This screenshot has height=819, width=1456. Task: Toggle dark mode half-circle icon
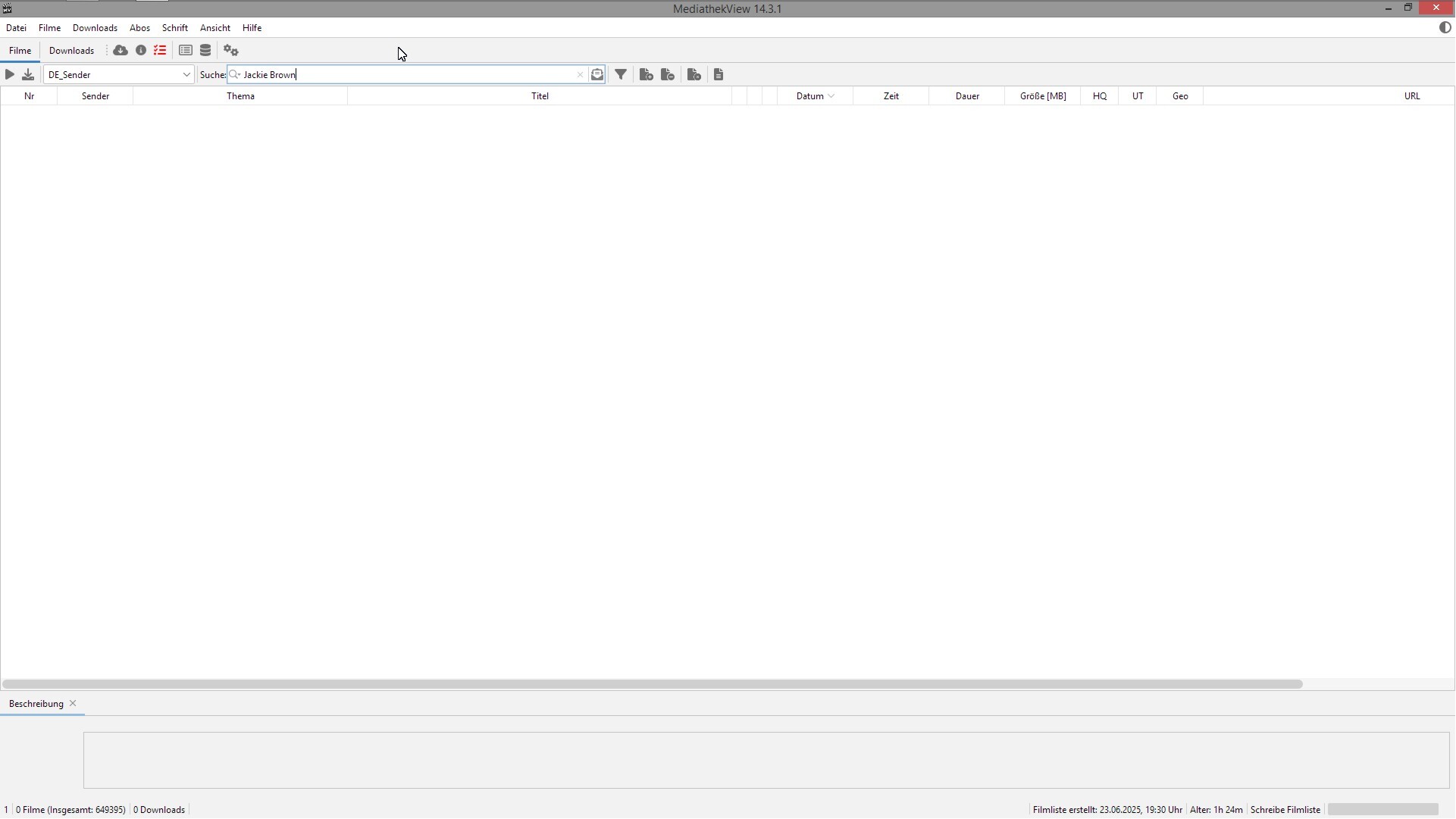1445,27
